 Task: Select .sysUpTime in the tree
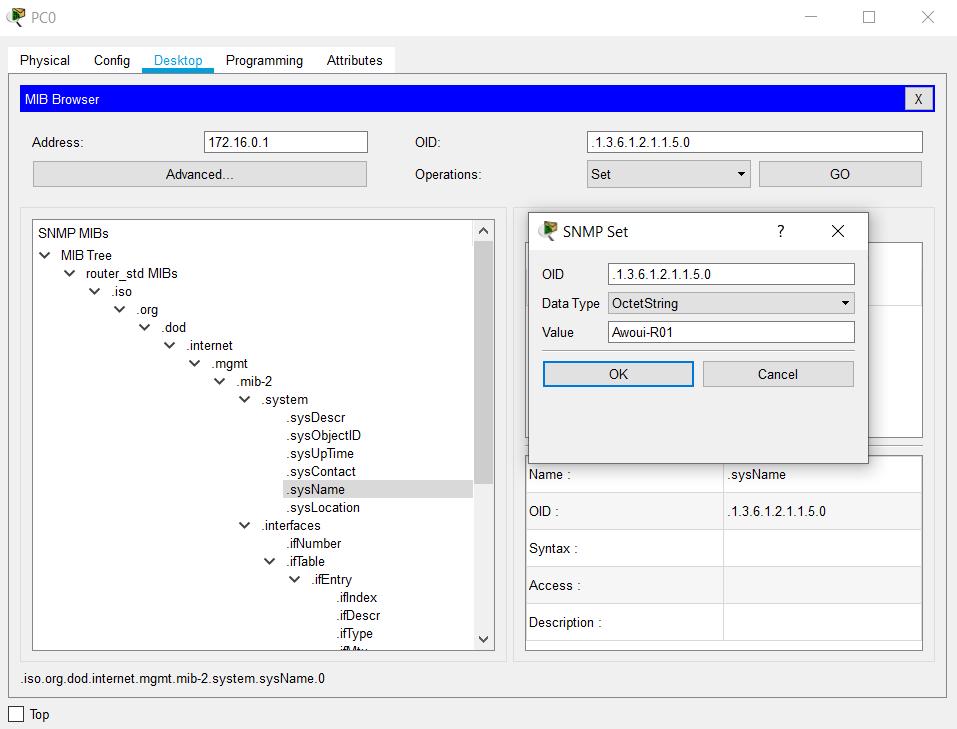[x=320, y=454]
